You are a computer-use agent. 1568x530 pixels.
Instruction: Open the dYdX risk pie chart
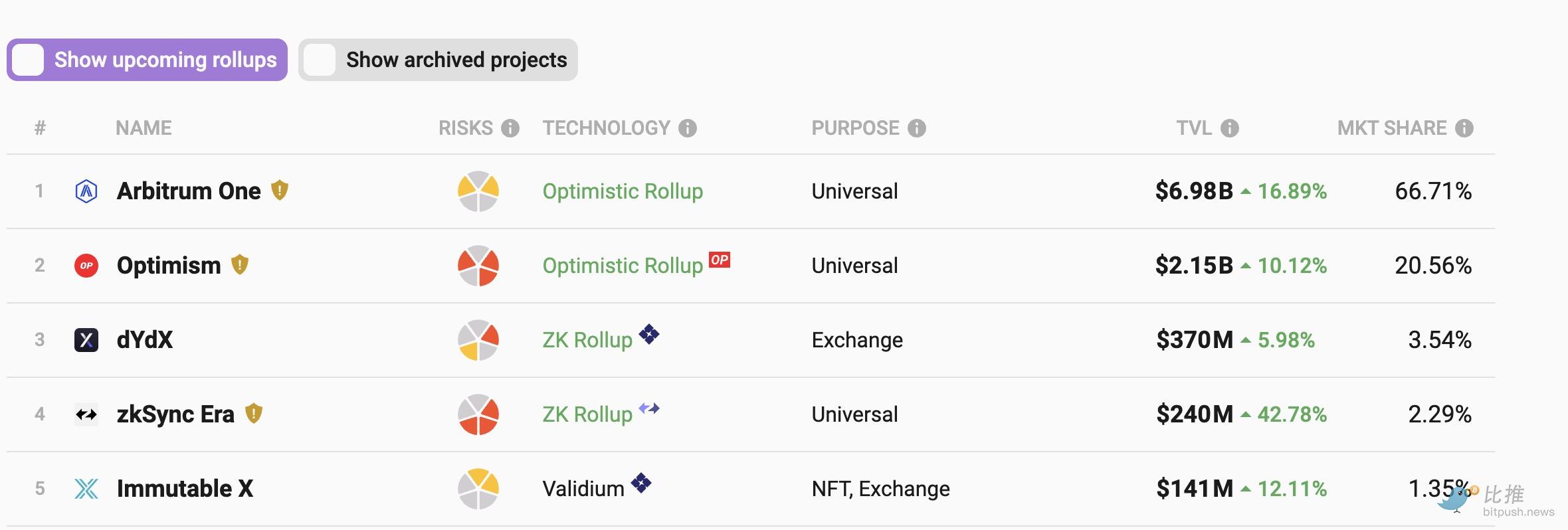pyautogui.click(x=478, y=340)
